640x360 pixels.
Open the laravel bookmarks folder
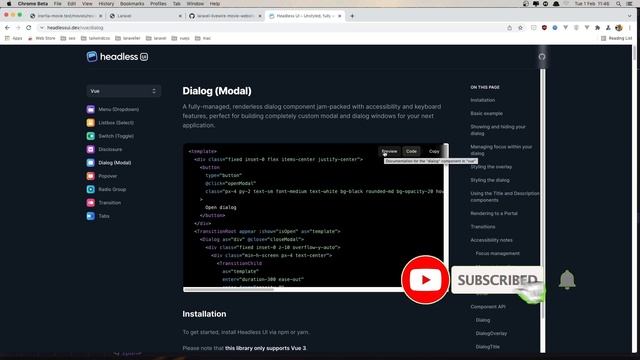point(156,38)
